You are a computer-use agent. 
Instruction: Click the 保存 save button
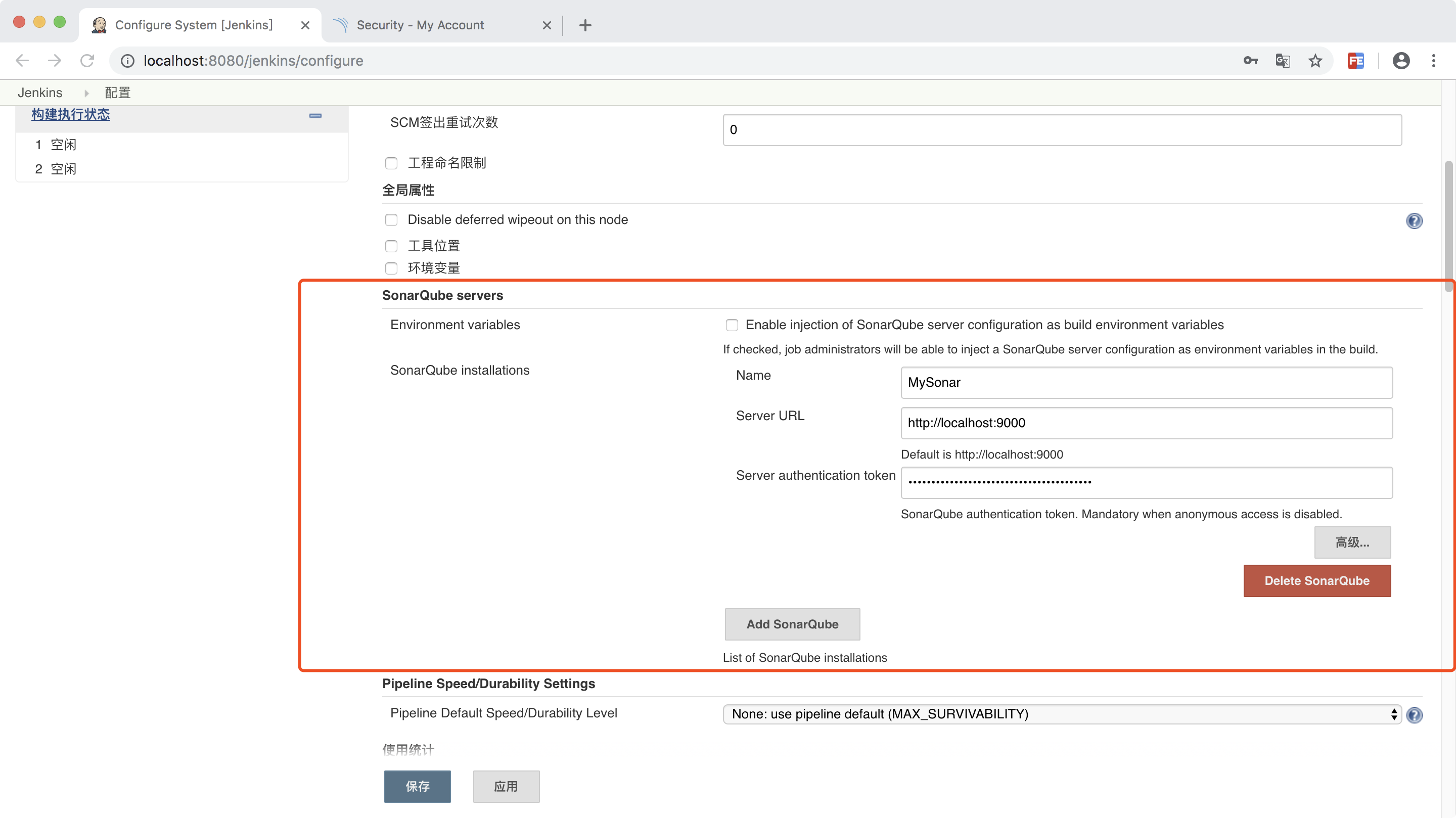click(417, 786)
